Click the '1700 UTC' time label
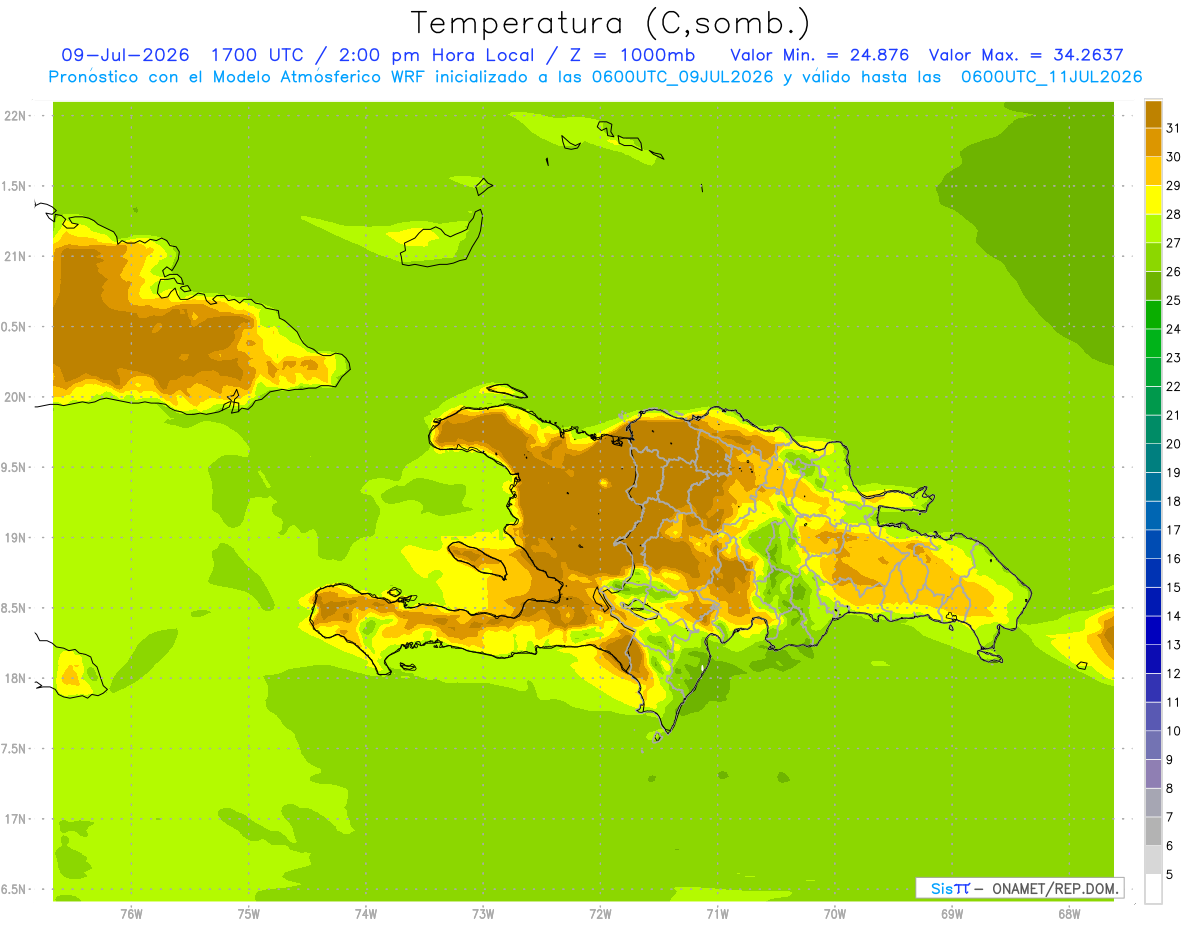This screenshot has height=927, width=1200. (257, 55)
